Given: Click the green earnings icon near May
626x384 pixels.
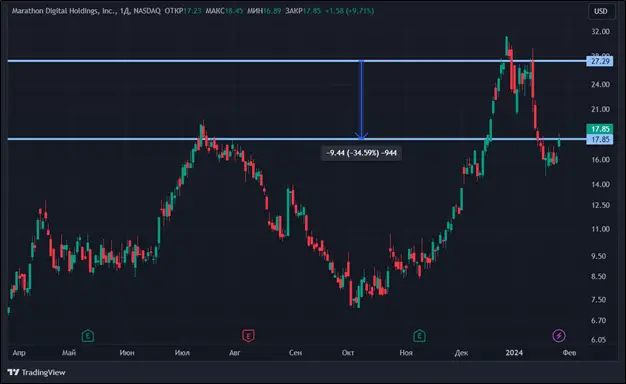Looking at the screenshot, I should pos(88,336).
